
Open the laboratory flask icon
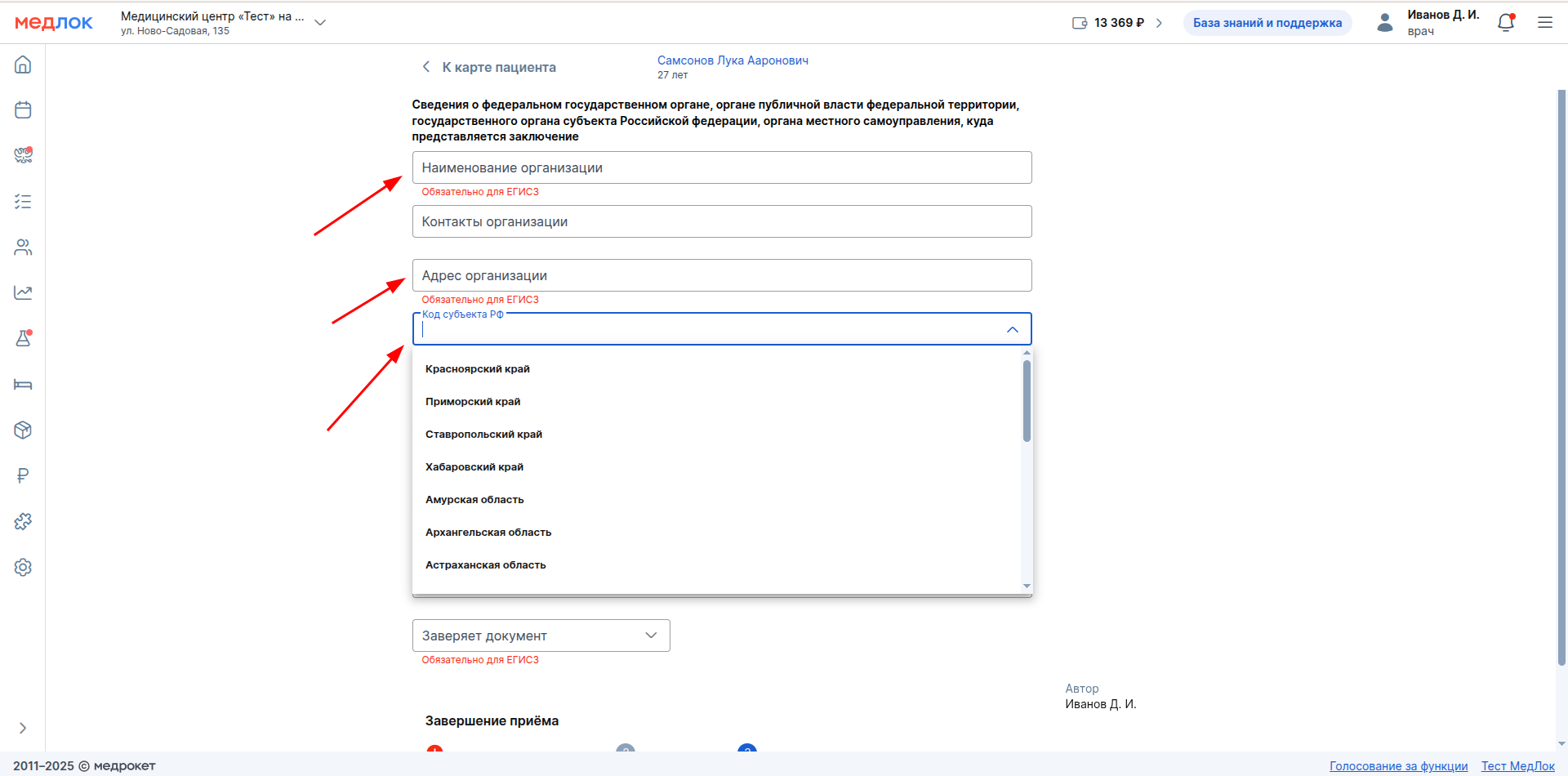pos(23,339)
